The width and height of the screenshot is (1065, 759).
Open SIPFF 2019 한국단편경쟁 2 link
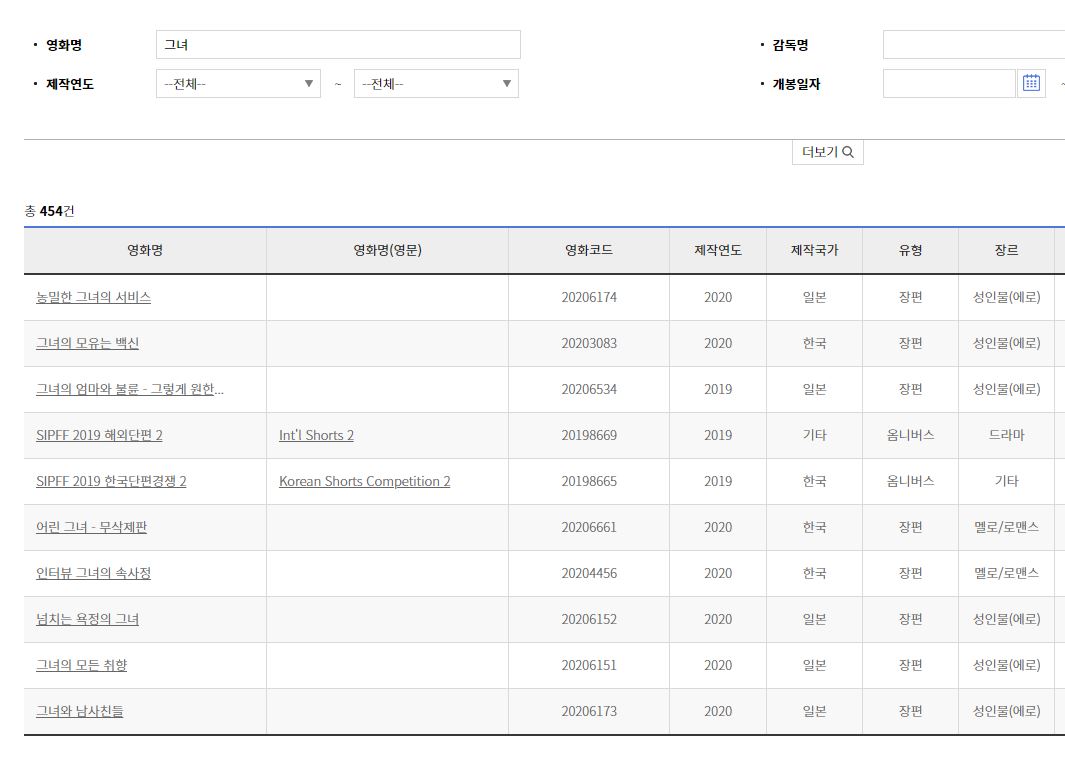point(111,482)
